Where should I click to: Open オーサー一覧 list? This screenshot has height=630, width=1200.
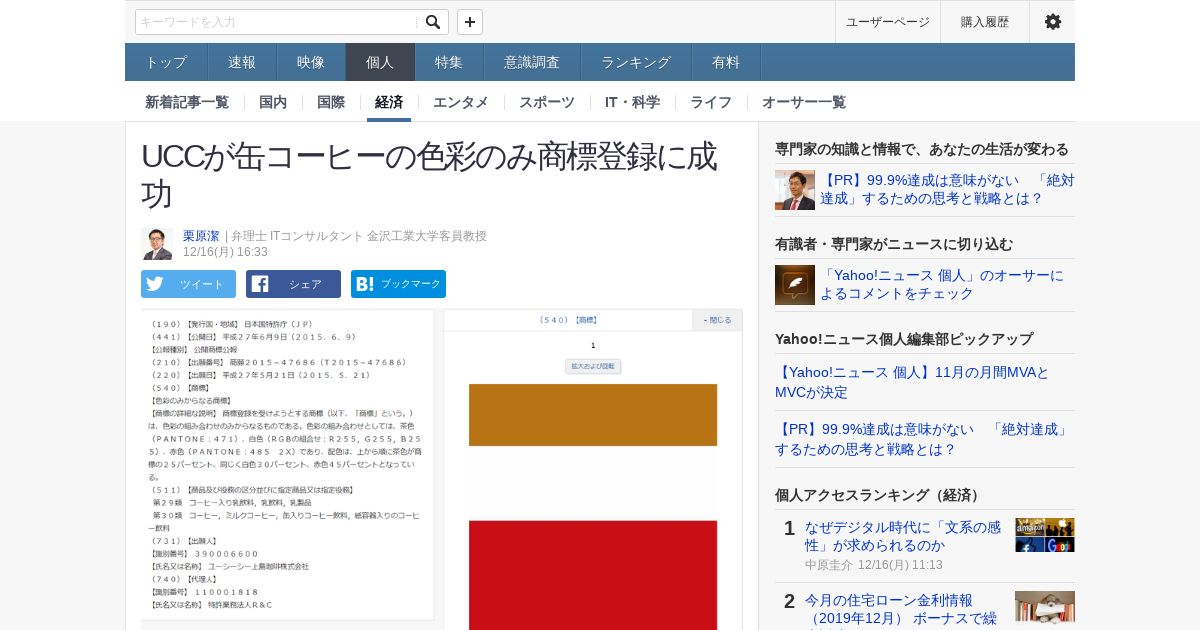pyautogui.click(x=804, y=102)
